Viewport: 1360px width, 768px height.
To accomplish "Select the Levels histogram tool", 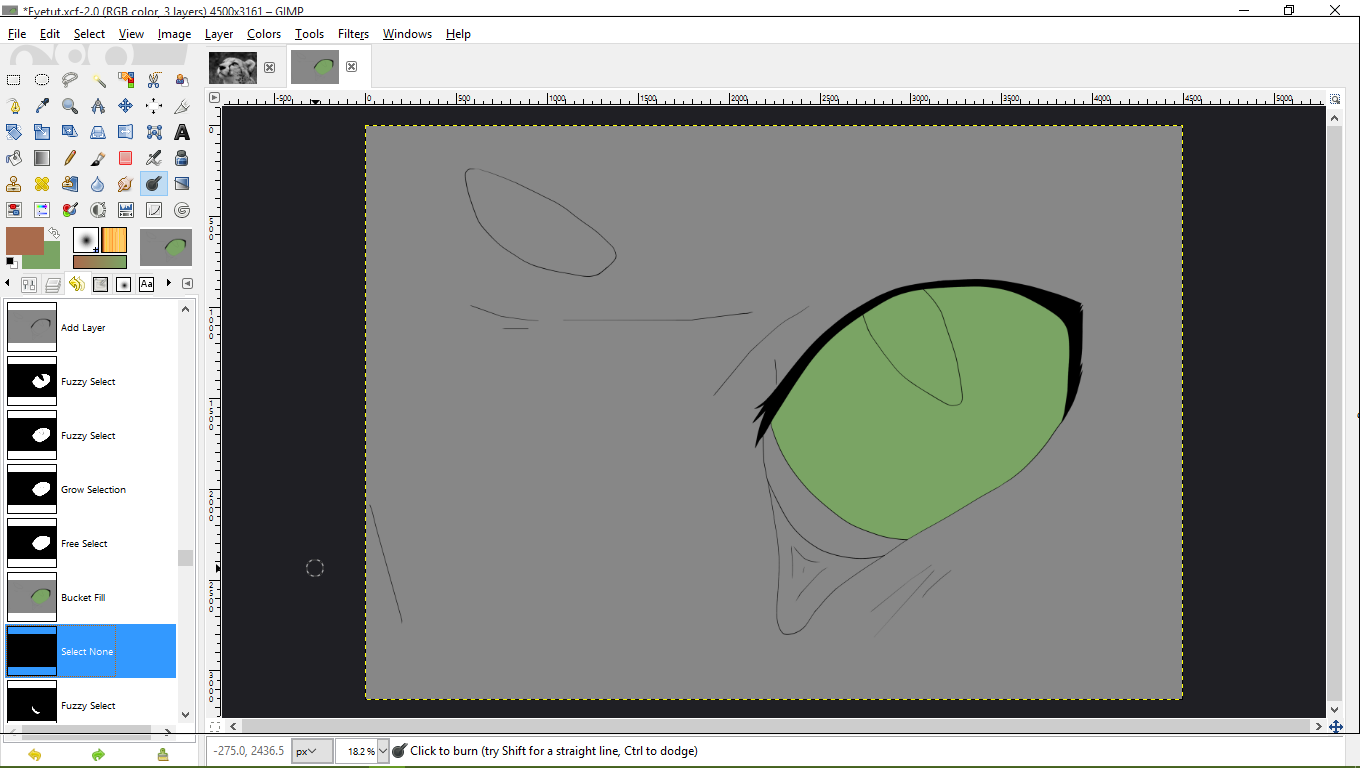I will coord(126,210).
